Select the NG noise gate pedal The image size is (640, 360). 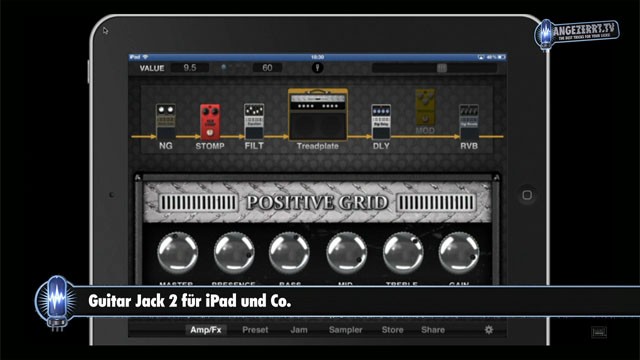[x=166, y=122]
